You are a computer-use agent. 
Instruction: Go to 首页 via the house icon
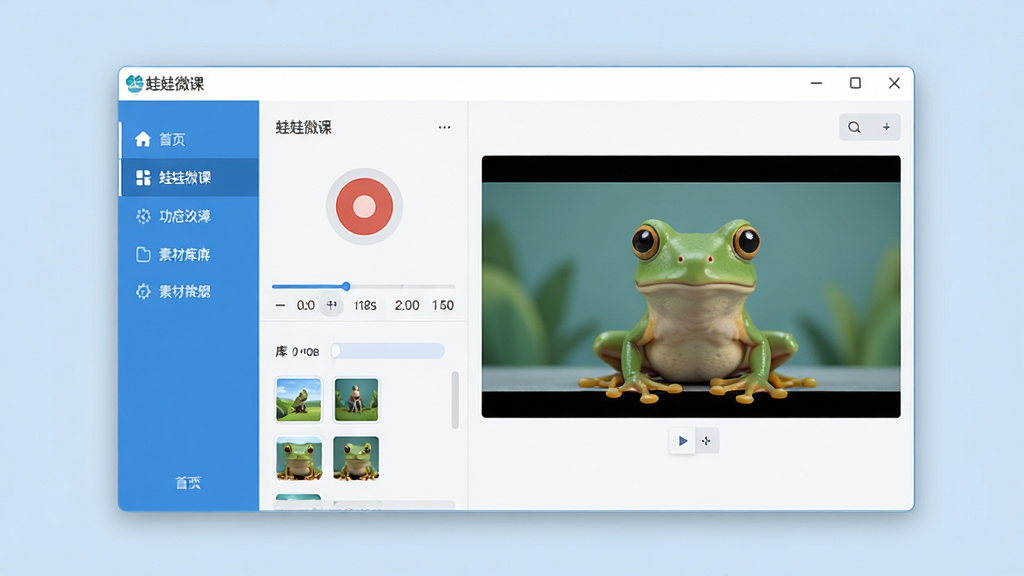click(x=143, y=139)
